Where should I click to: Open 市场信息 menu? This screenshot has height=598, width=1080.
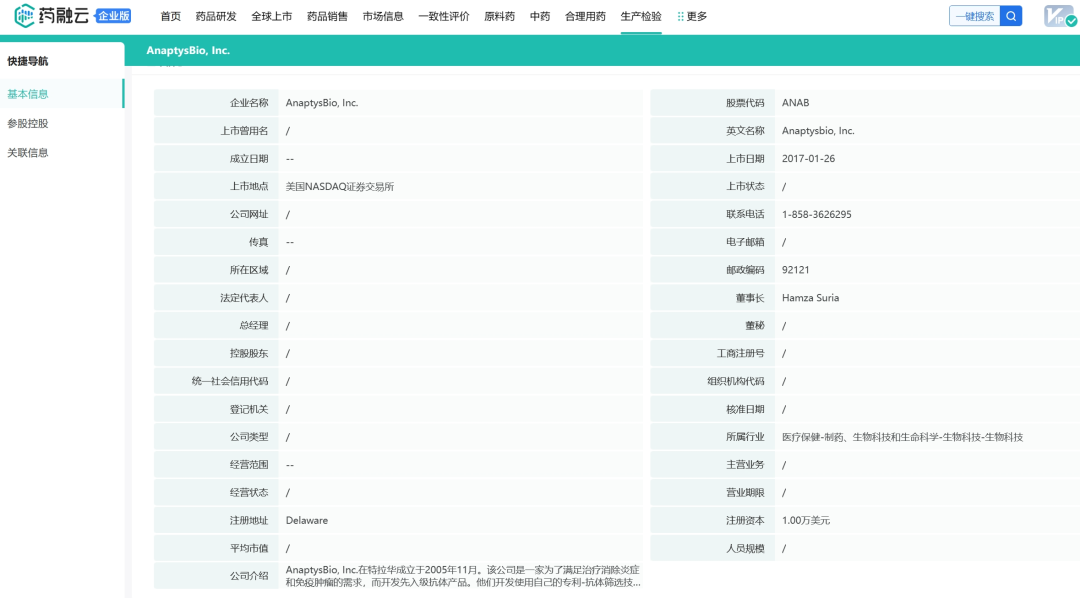383,17
